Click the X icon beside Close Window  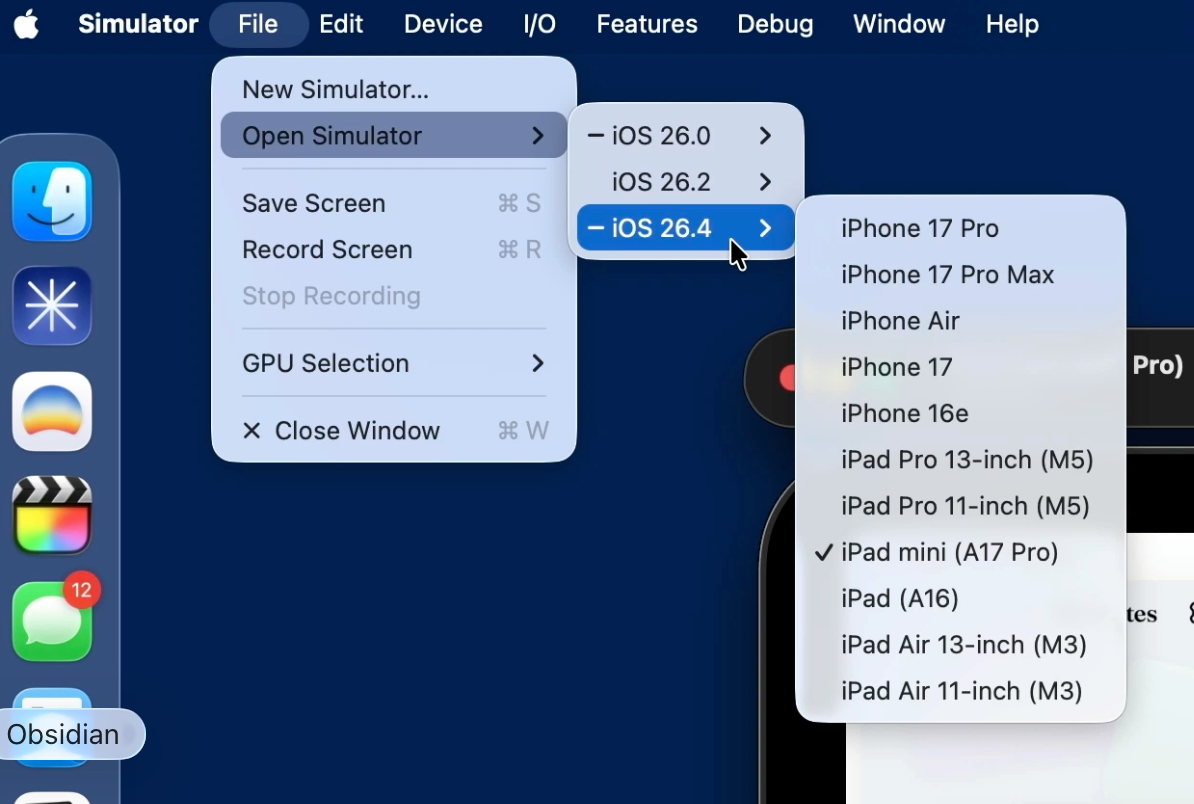coord(252,431)
